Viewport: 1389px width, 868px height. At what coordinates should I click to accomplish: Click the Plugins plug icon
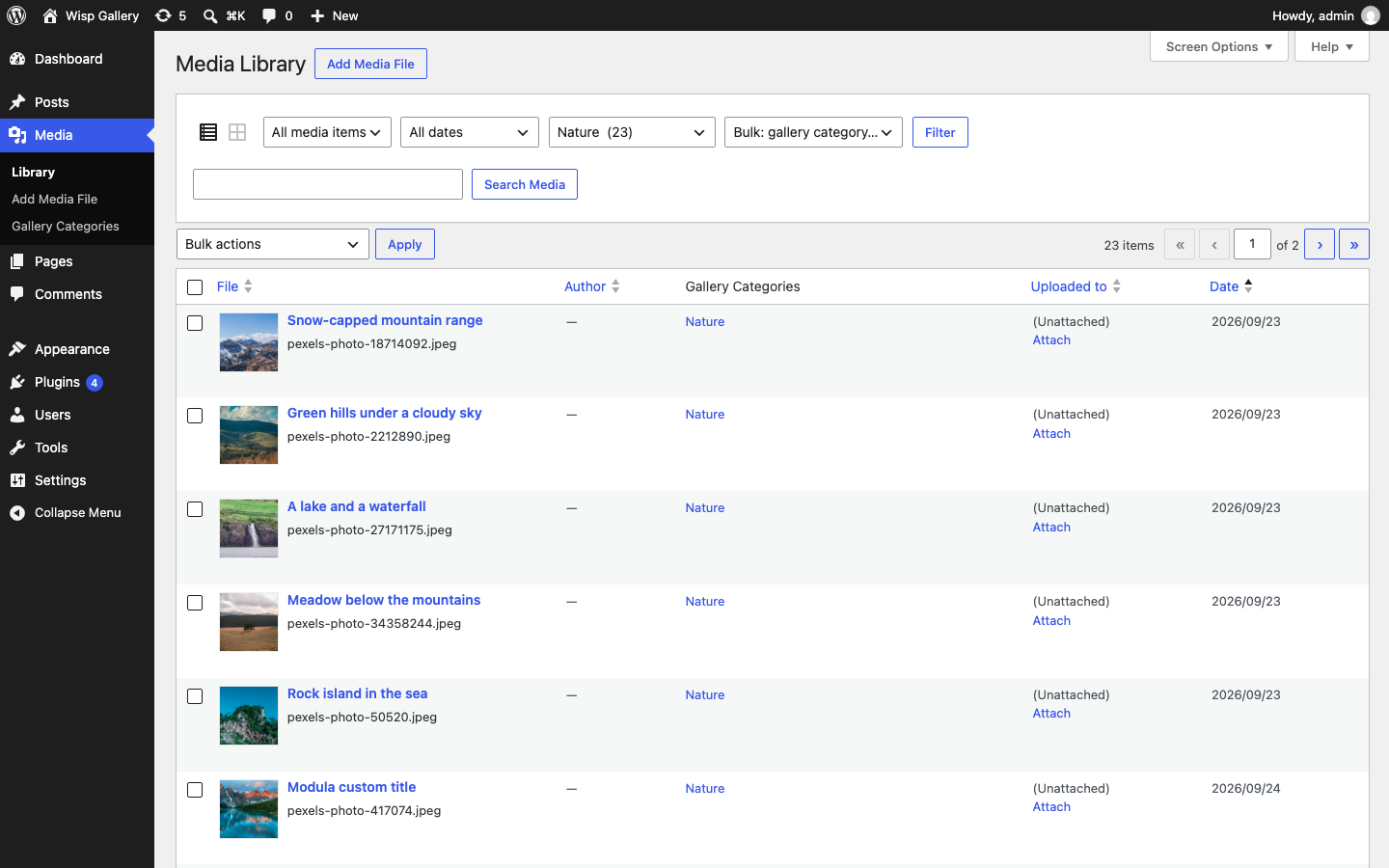17,382
